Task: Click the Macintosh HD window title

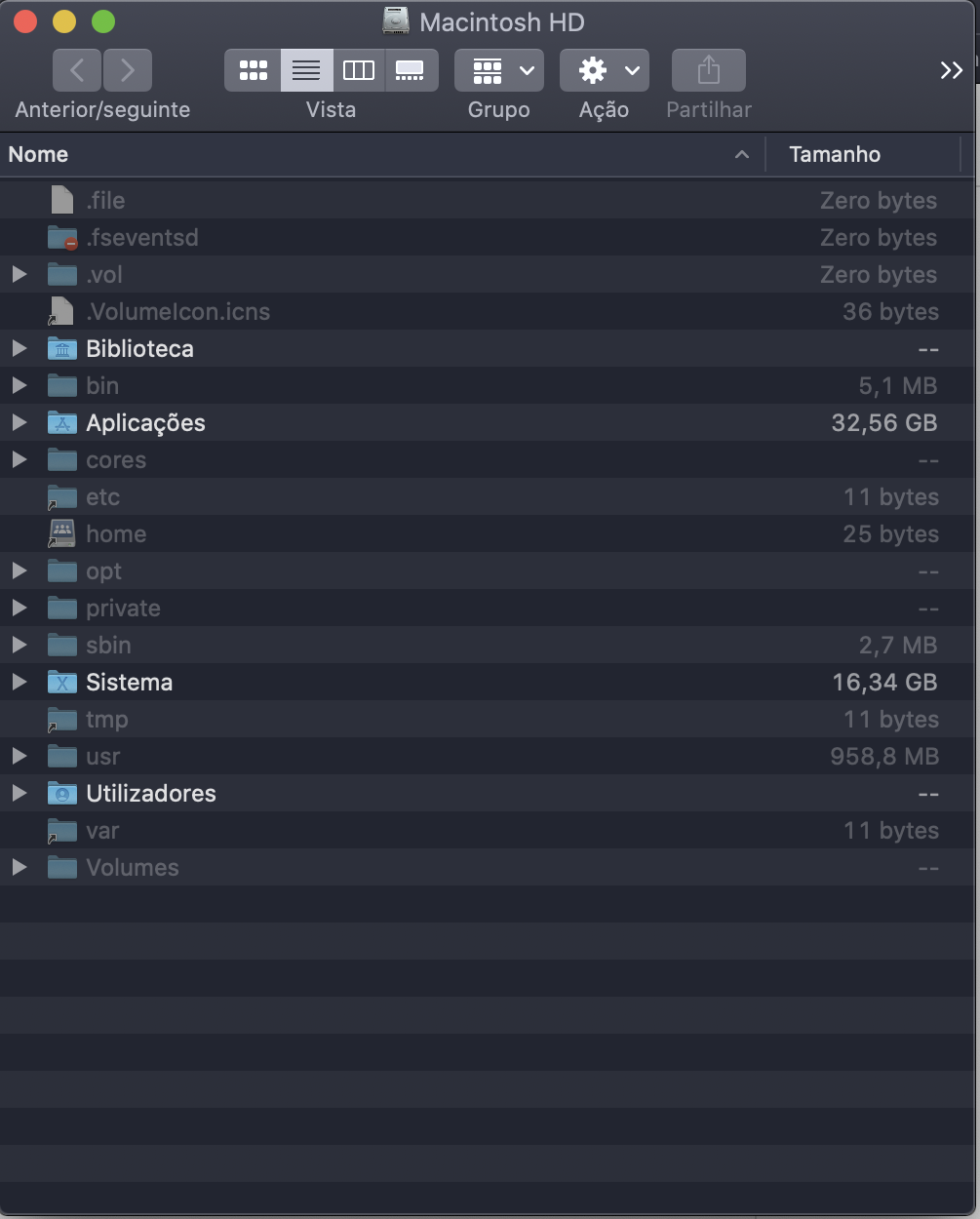Action: click(502, 21)
